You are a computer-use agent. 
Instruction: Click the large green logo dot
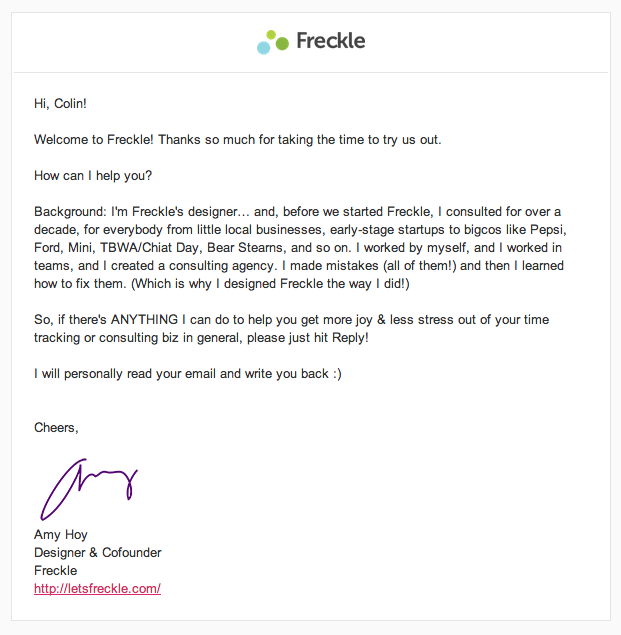pyautogui.click(x=282, y=43)
